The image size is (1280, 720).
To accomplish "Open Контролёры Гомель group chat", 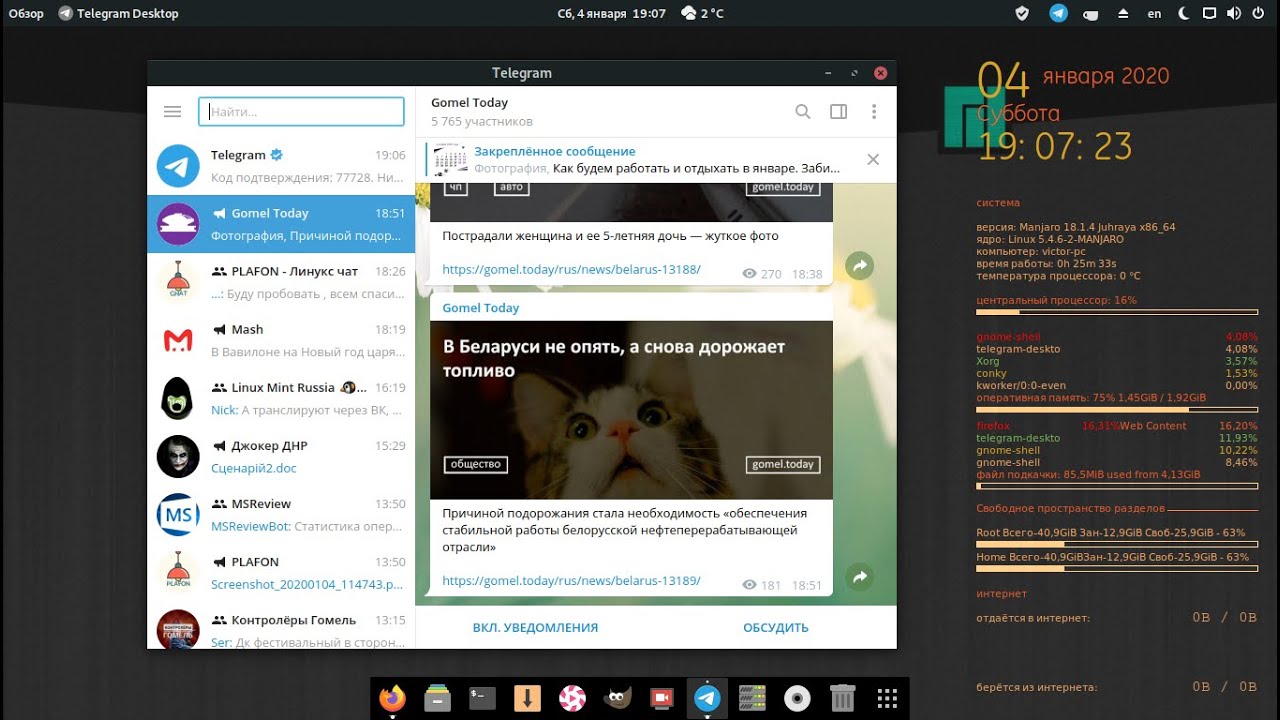I will point(281,625).
